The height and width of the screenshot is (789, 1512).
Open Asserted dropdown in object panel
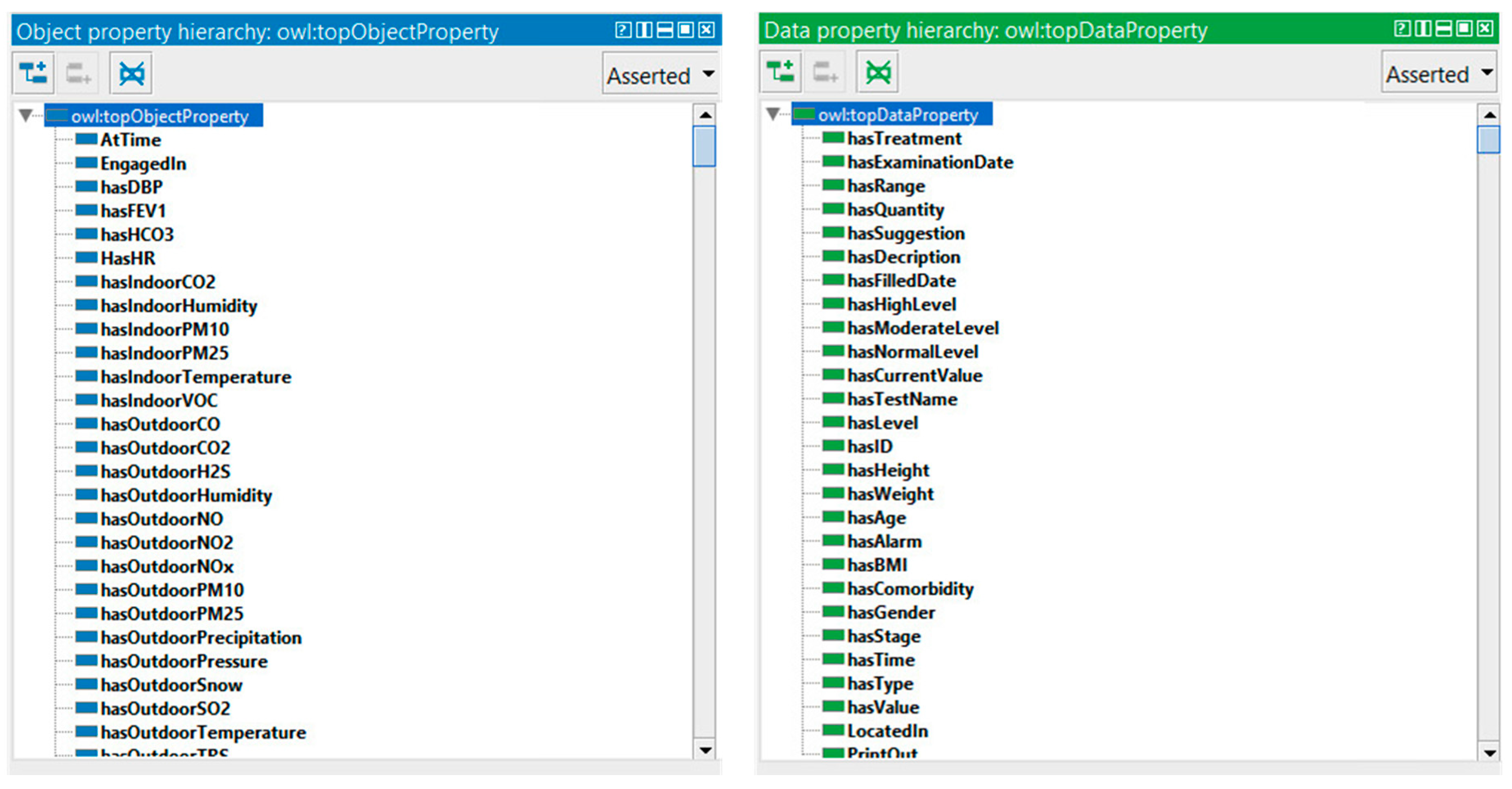tap(660, 75)
